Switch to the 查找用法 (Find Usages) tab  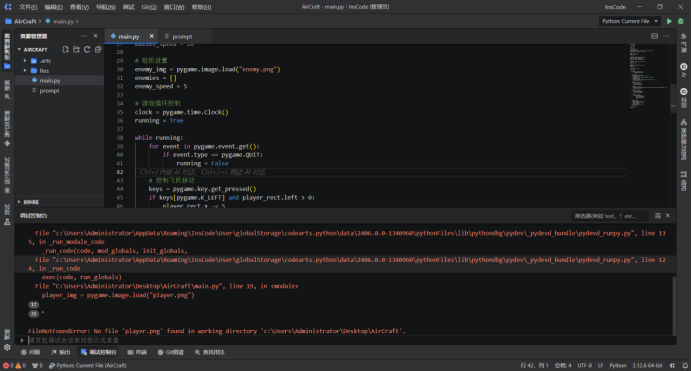(x=210, y=352)
